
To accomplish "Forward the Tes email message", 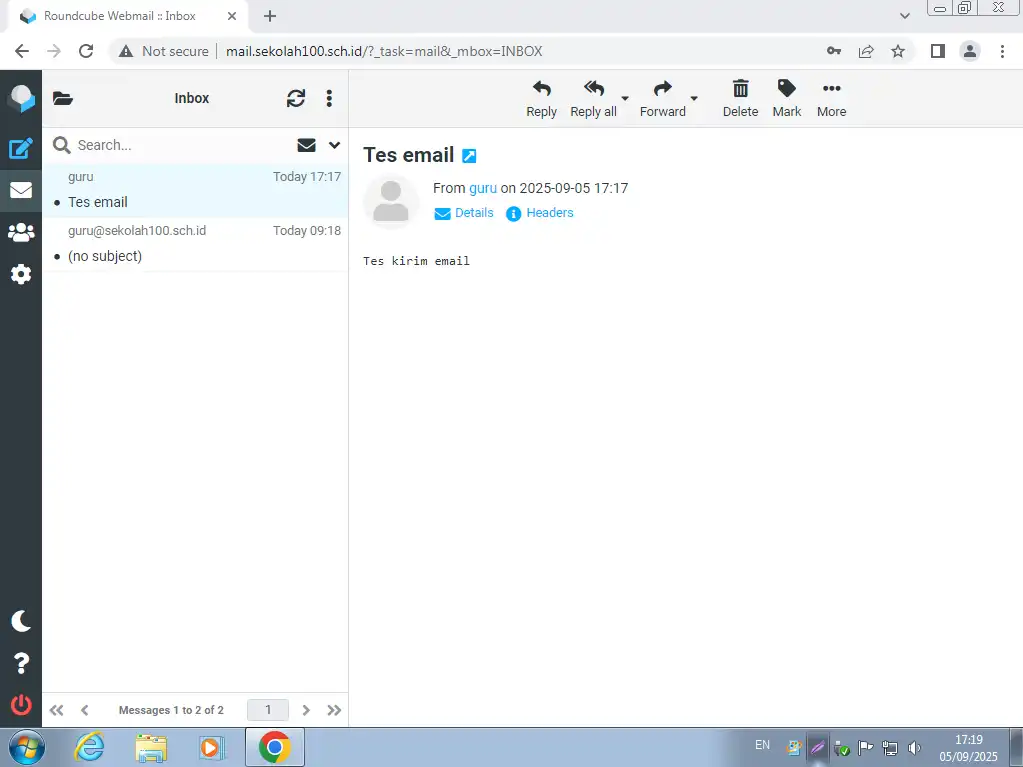I will click(x=662, y=99).
